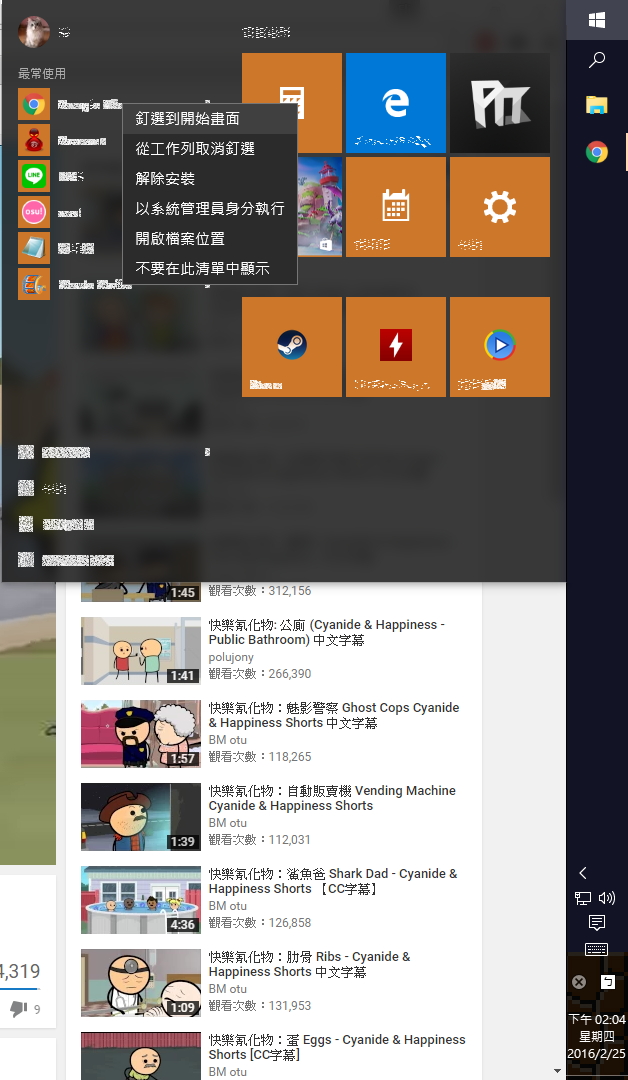Screen dimensions: 628x1080
Task: Open the polujony channel link
Action: (231, 657)
